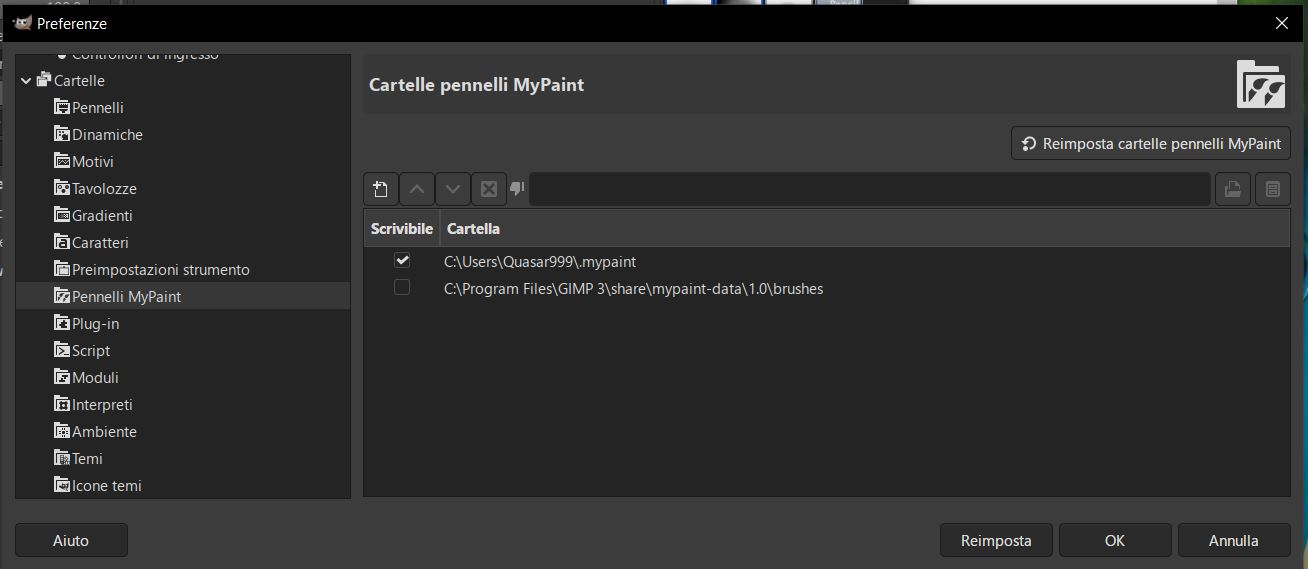Click the move folder up arrow

click(x=417, y=189)
